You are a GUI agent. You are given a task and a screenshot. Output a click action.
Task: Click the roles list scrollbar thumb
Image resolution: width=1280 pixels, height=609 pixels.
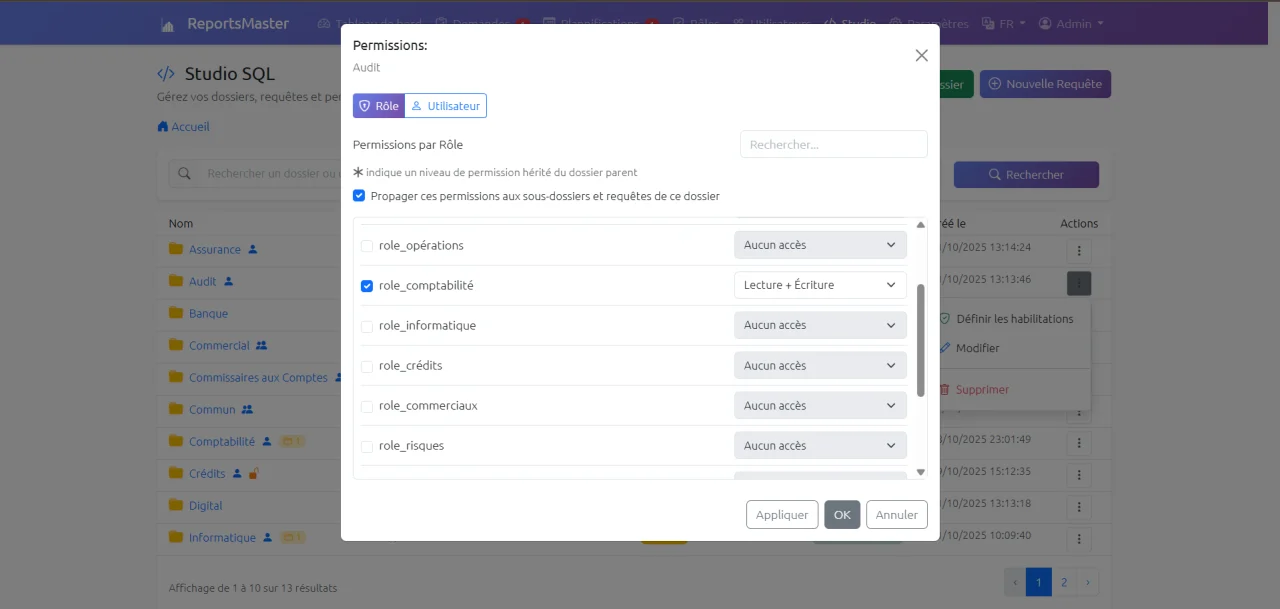pos(921,340)
